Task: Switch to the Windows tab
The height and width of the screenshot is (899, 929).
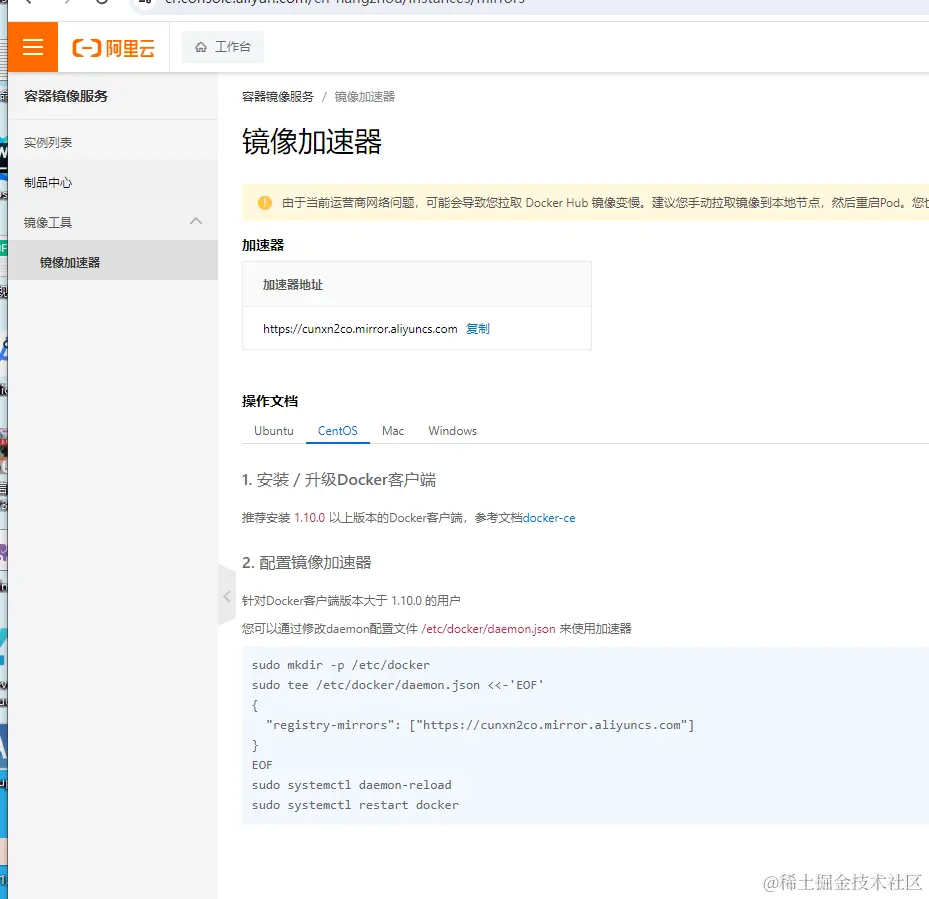Action: (452, 430)
